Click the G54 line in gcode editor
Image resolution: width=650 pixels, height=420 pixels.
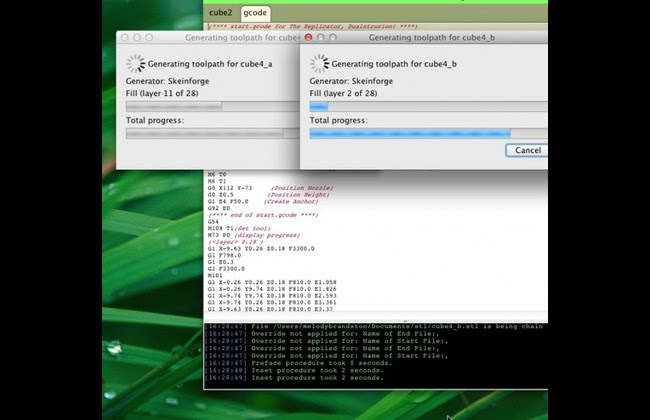pyautogui.click(x=213, y=222)
